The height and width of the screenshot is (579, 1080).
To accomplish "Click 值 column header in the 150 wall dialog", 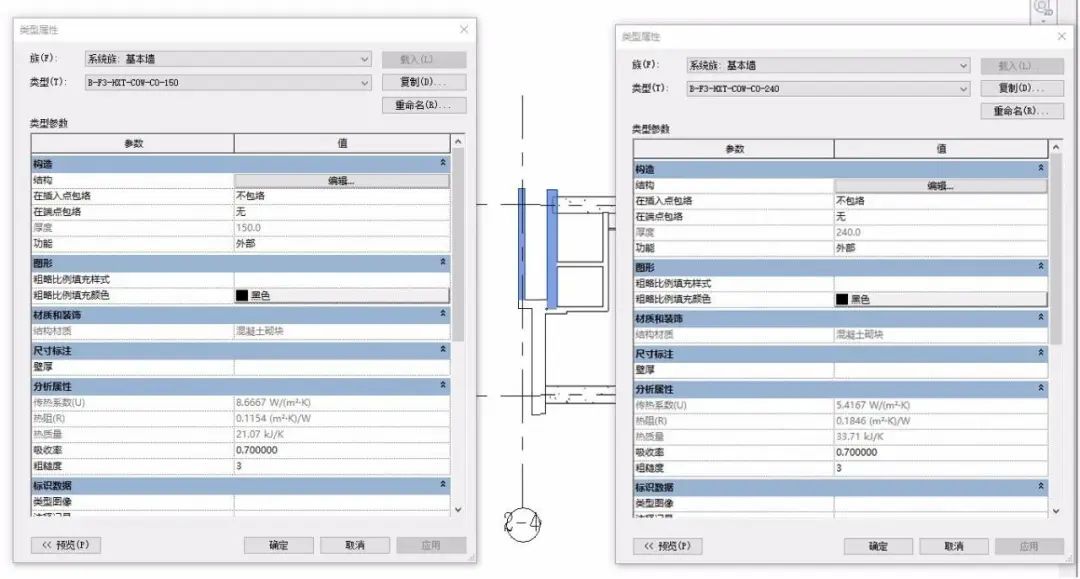I will 342,143.
